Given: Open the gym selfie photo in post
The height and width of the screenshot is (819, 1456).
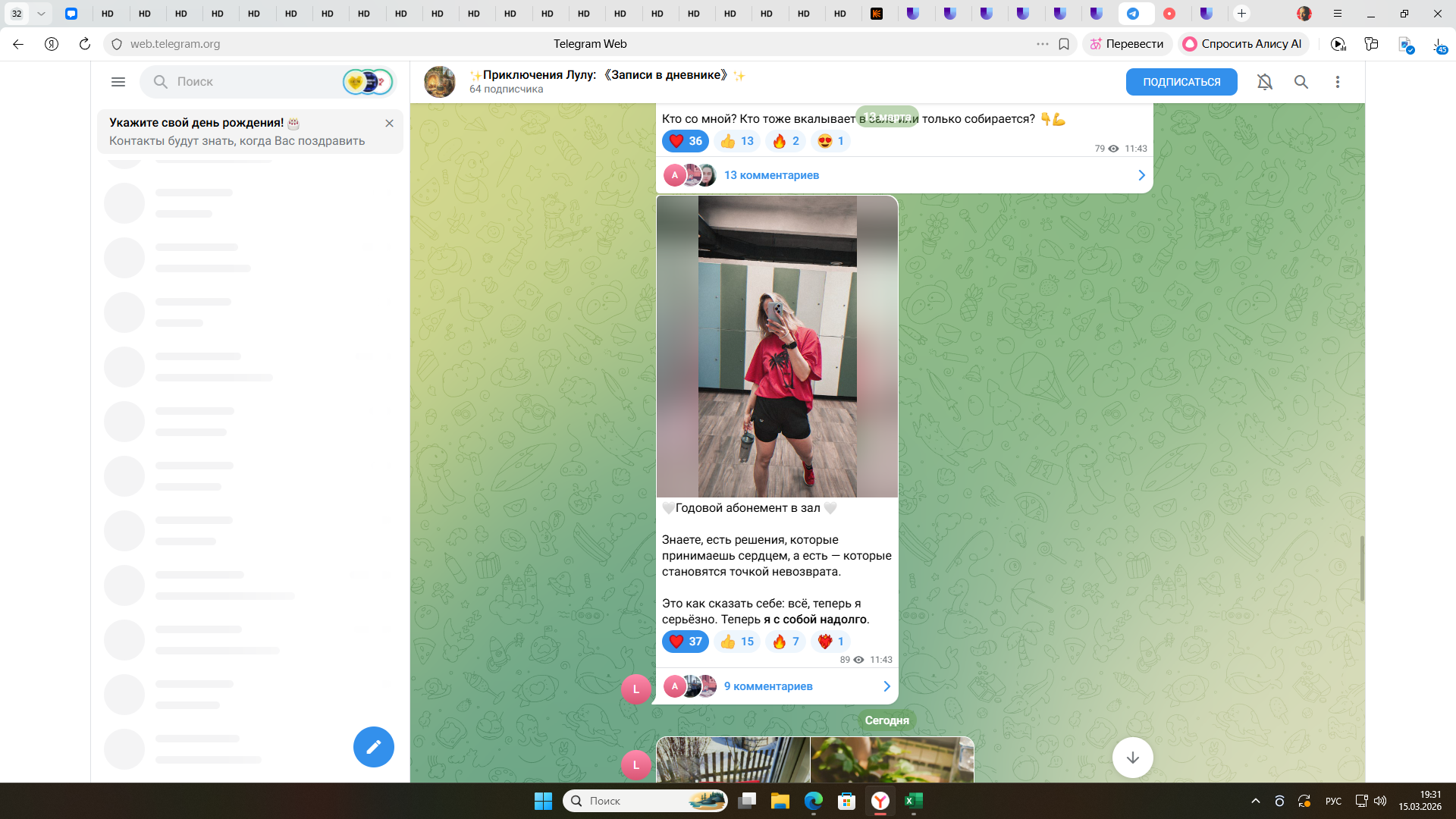Looking at the screenshot, I should tap(777, 347).
